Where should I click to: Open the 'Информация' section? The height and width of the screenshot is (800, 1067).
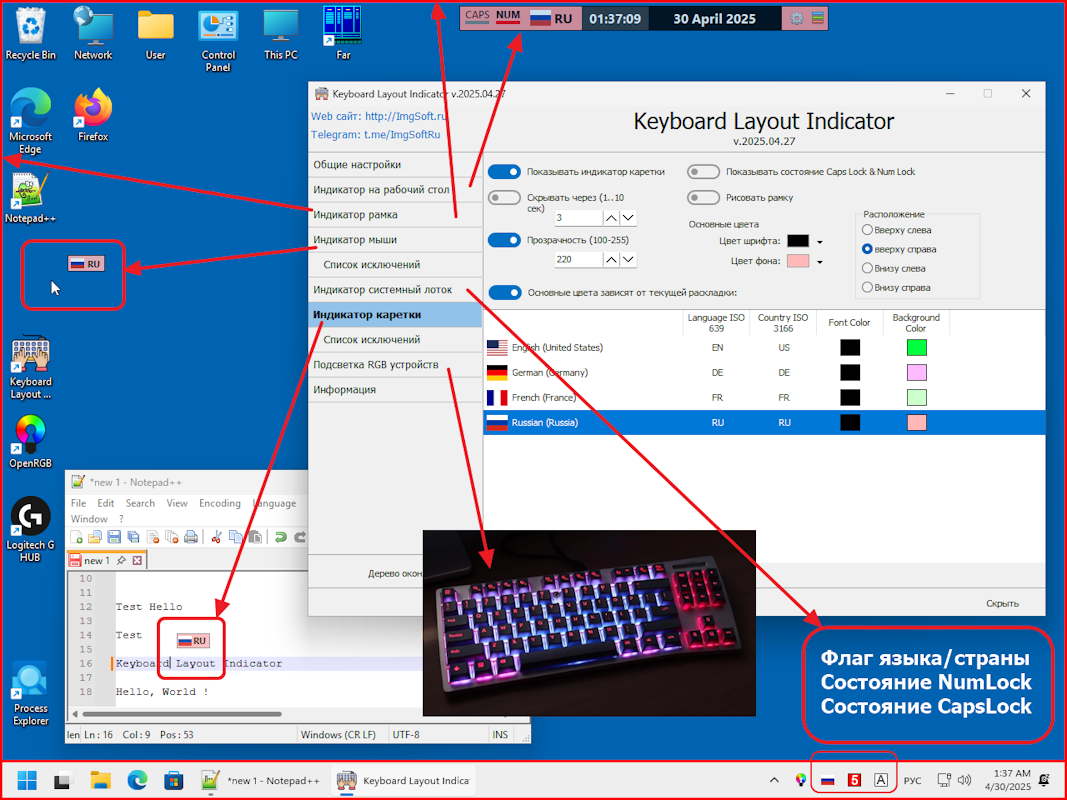coord(395,390)
